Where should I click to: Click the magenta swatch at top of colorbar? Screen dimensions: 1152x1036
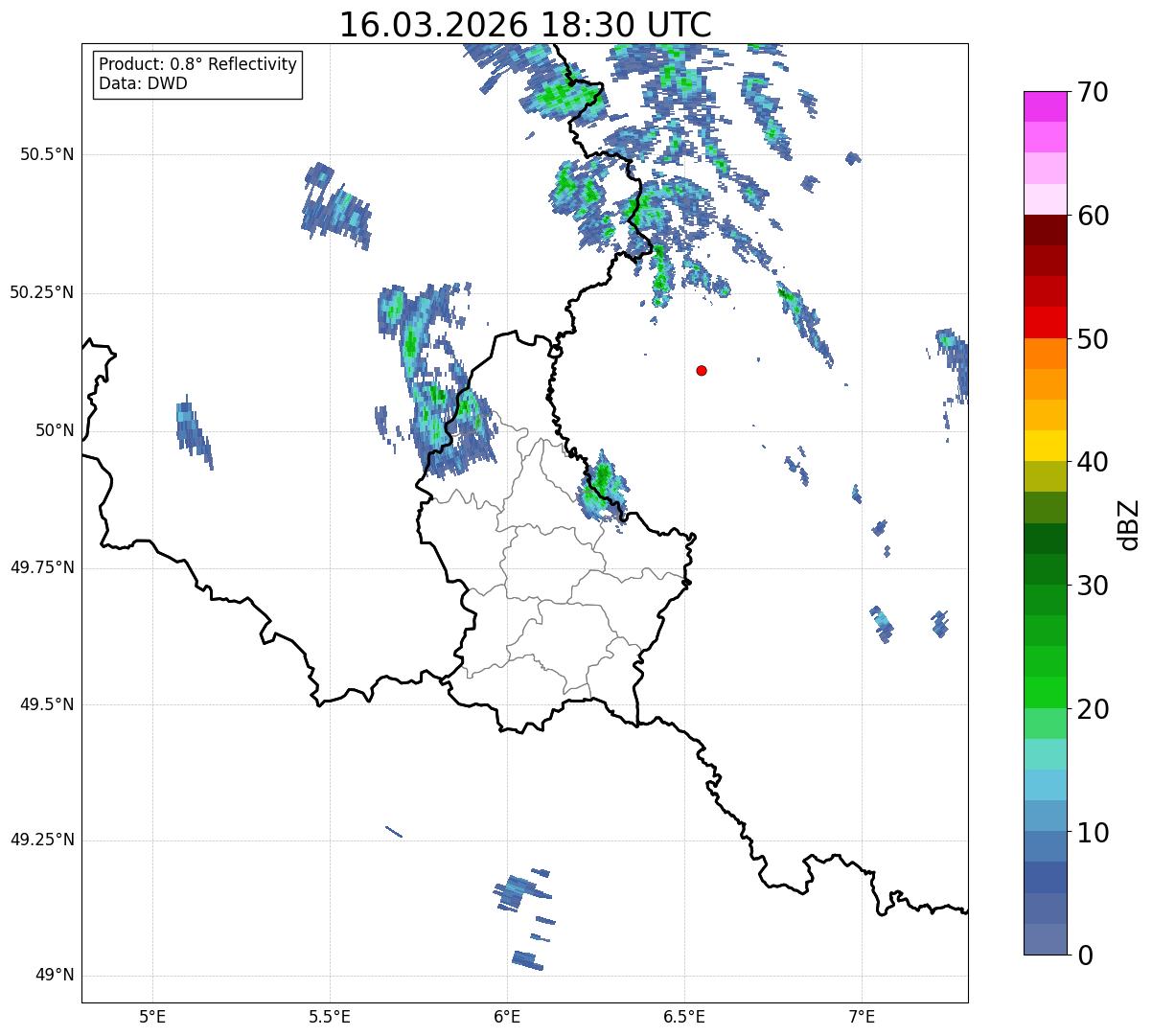pyautogui.click(x=1046, y=106)
